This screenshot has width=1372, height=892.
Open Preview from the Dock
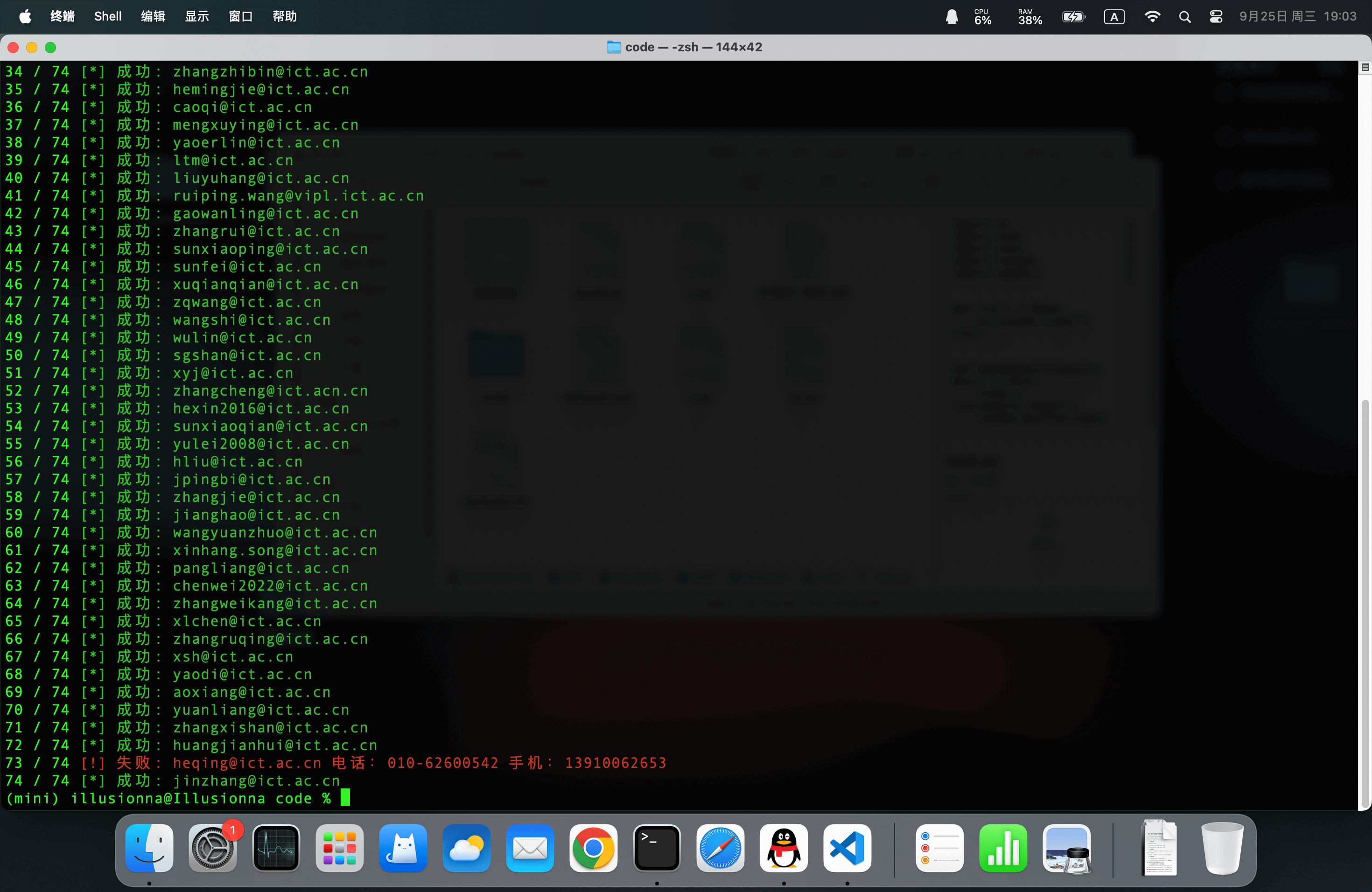(1066, 848)
